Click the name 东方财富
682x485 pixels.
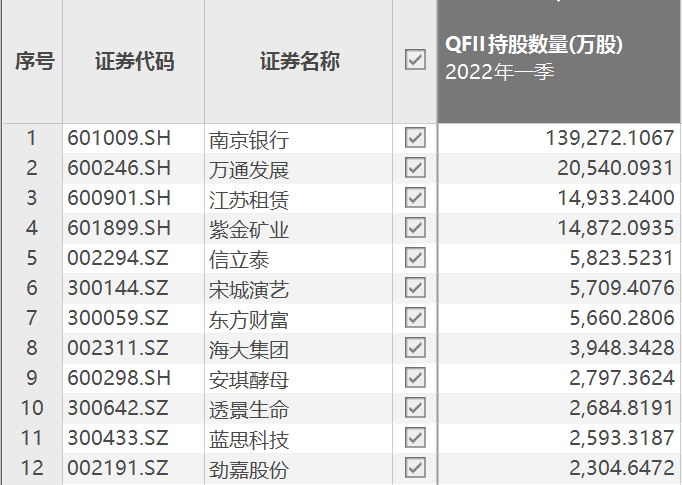249,320
